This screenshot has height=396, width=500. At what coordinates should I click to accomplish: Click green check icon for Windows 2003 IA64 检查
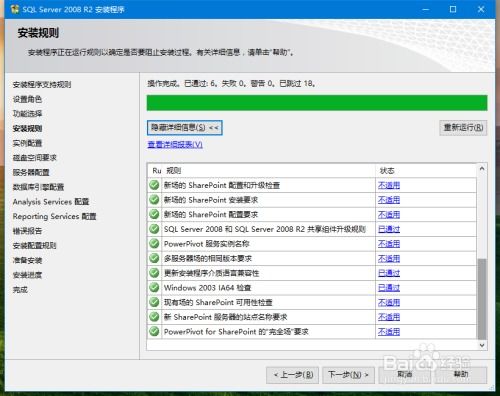(x=154, y=288)
